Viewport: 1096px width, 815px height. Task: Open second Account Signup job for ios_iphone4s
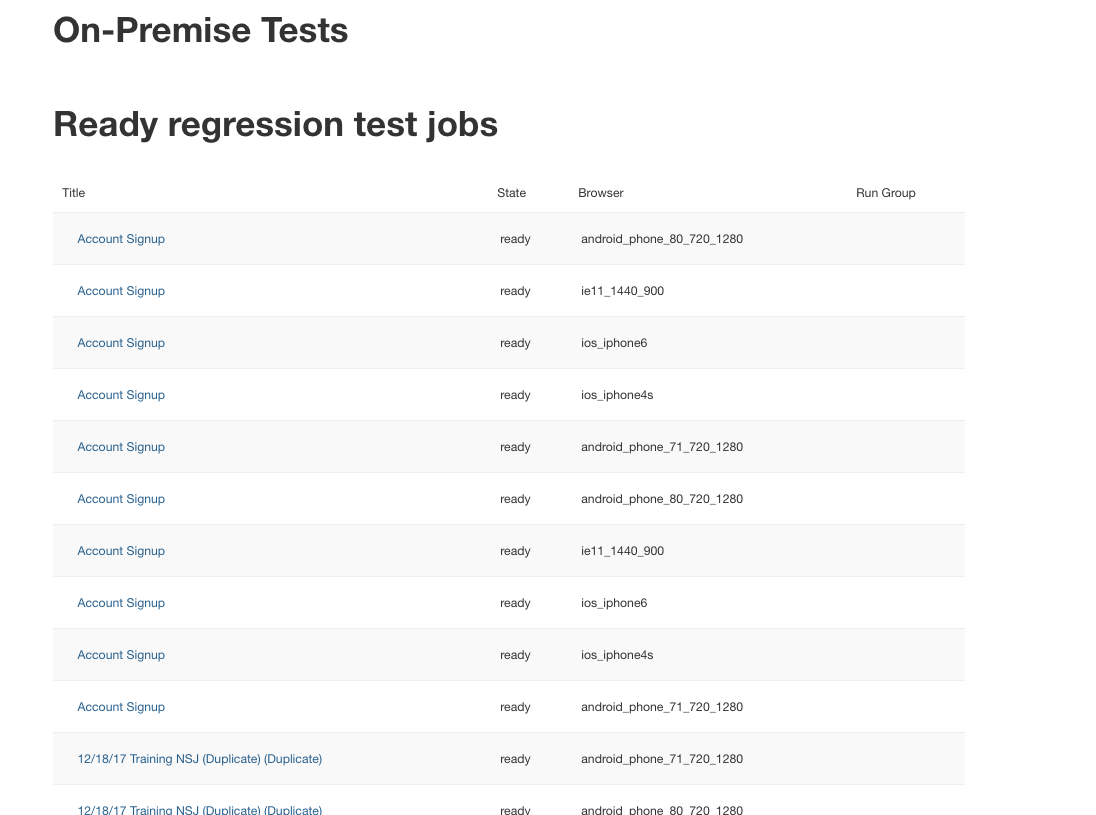pos(121,655)
